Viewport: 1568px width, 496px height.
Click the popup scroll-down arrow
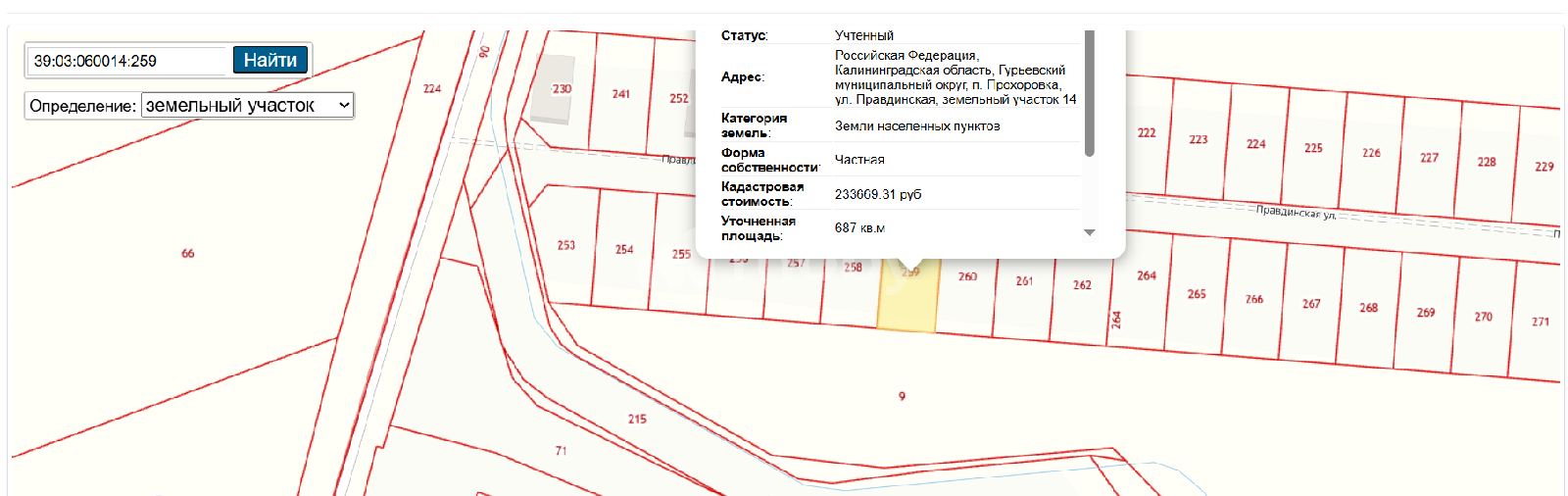tap(1089, 232)
